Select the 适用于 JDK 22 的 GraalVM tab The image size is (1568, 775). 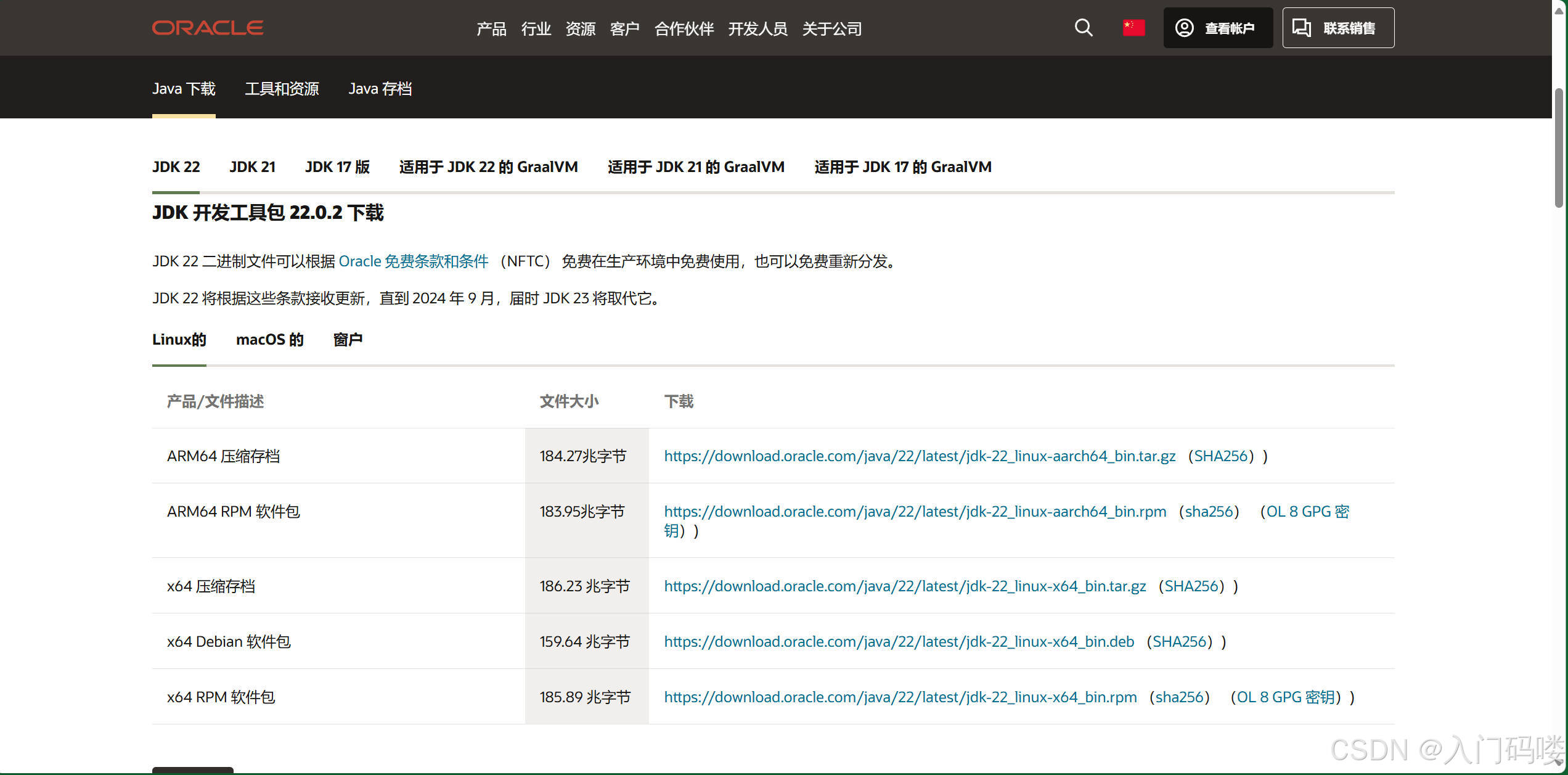(488, 167)
